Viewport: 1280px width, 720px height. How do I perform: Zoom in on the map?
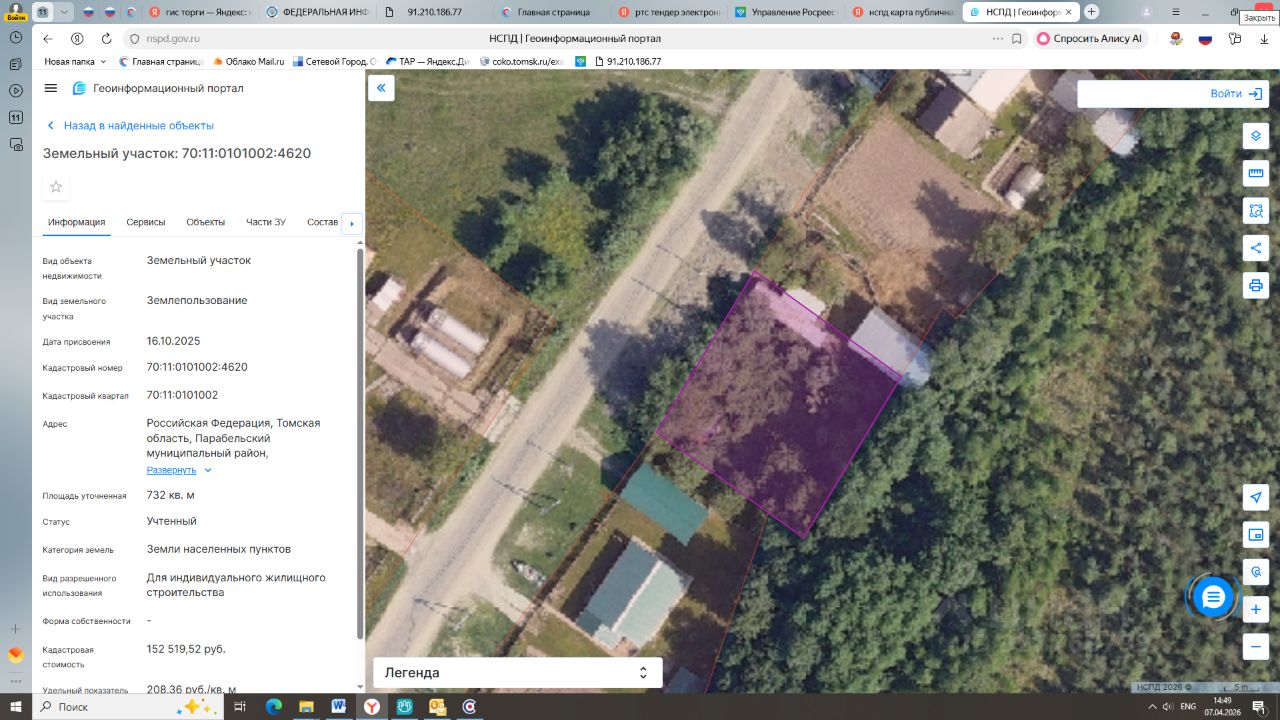(1256, 609)
